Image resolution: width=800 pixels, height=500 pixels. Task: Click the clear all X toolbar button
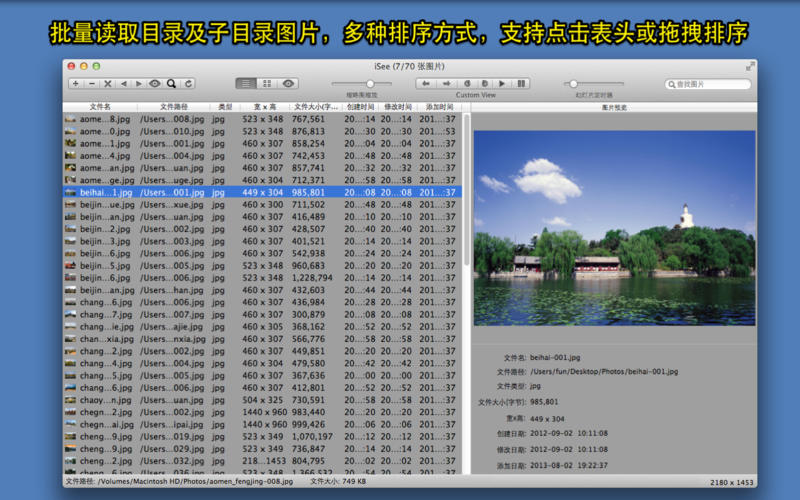click(108, 84)
